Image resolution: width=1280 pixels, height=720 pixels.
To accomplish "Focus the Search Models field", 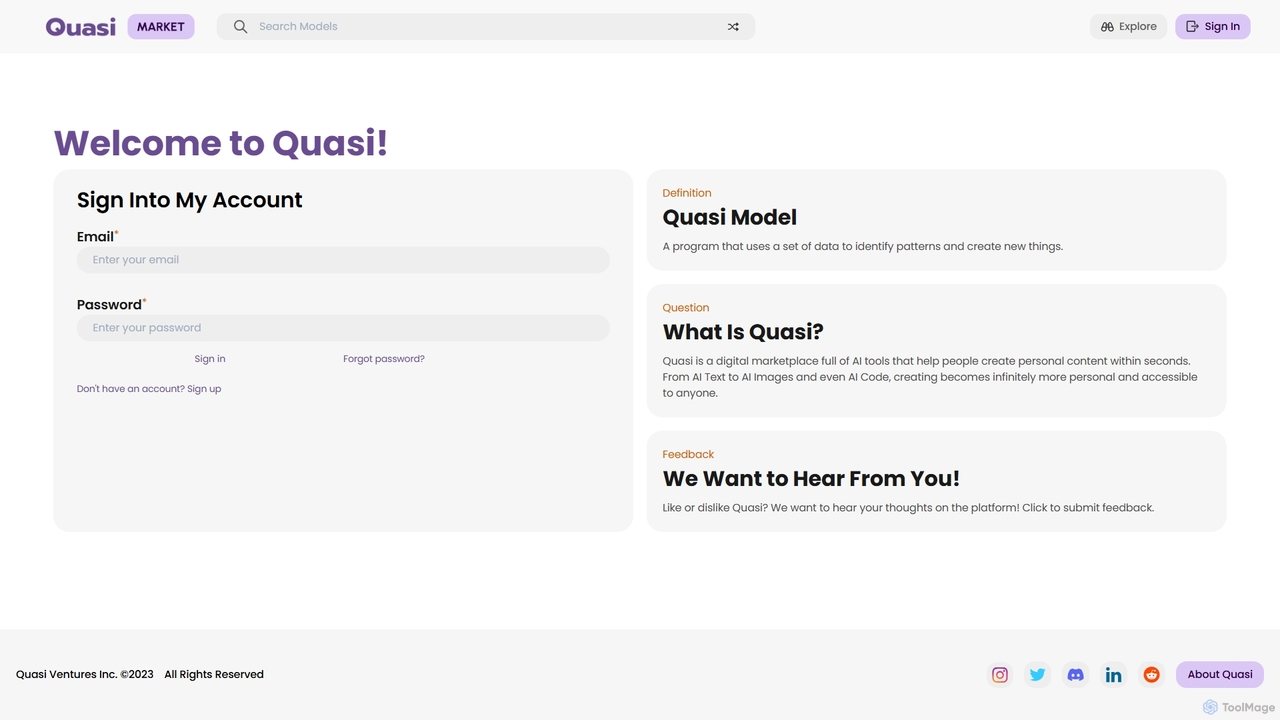I will (x=486, y=27).
